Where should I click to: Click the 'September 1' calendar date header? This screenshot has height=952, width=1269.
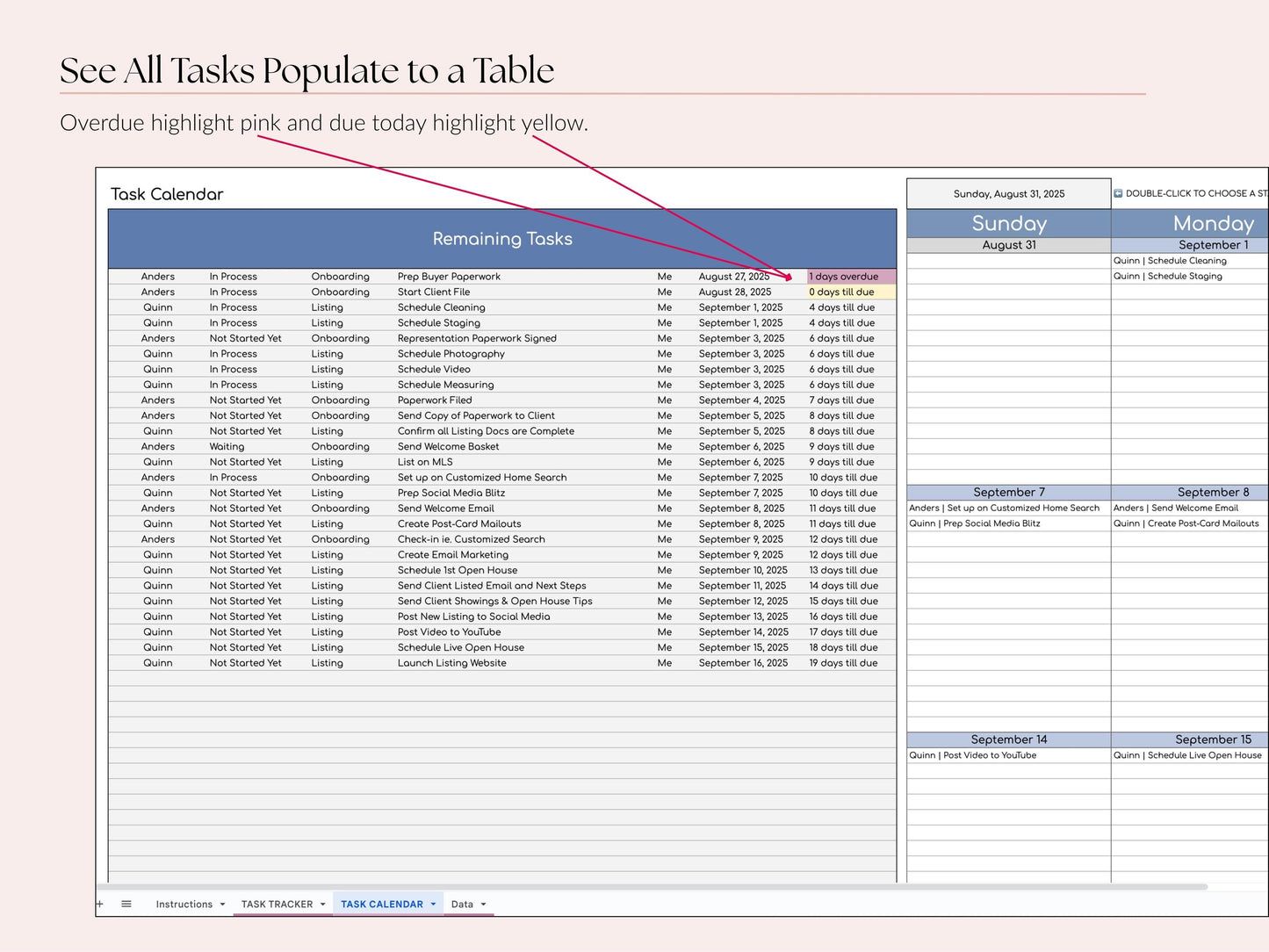click(x=1191, y=245)
